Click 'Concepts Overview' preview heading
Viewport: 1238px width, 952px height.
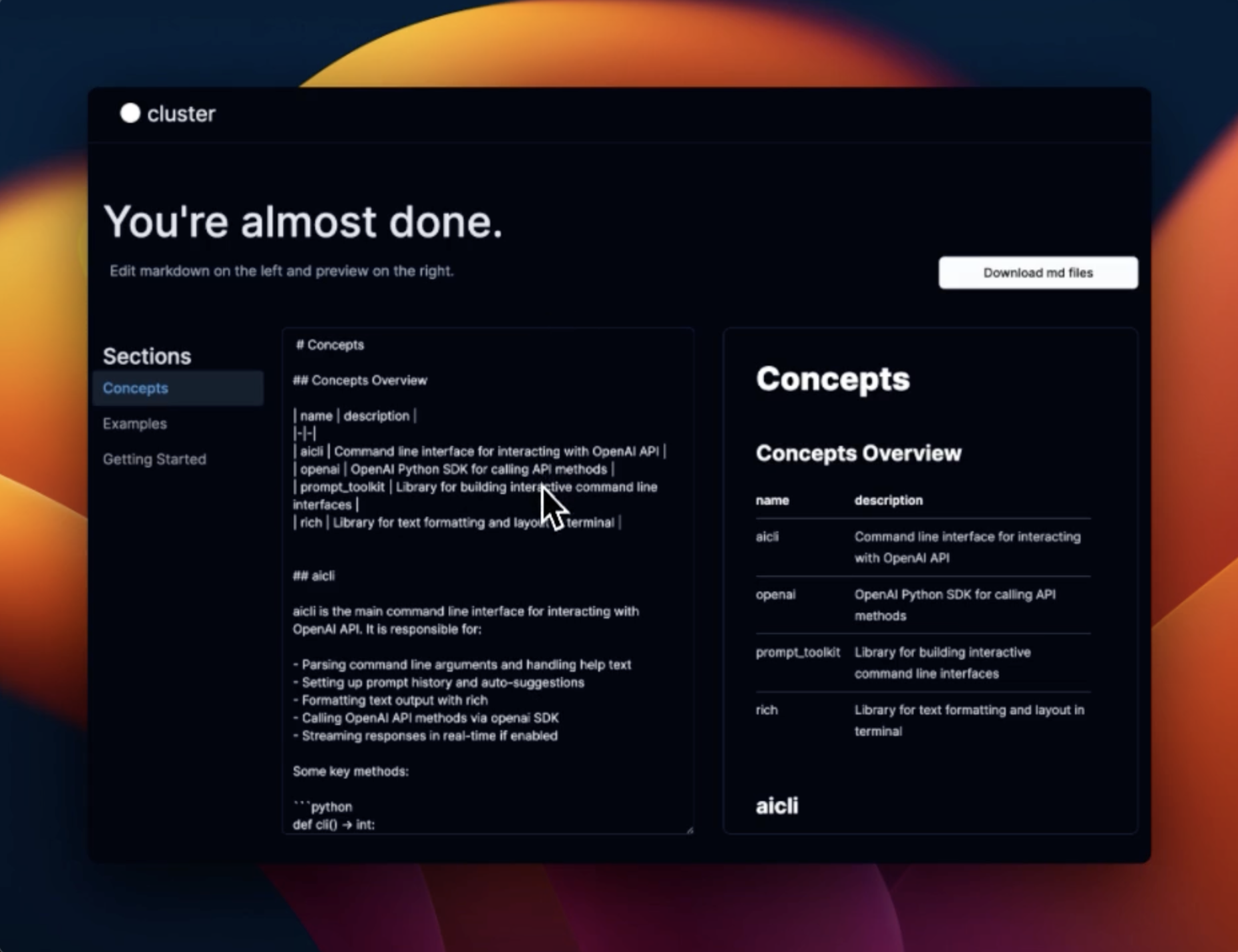click(859, 453)
